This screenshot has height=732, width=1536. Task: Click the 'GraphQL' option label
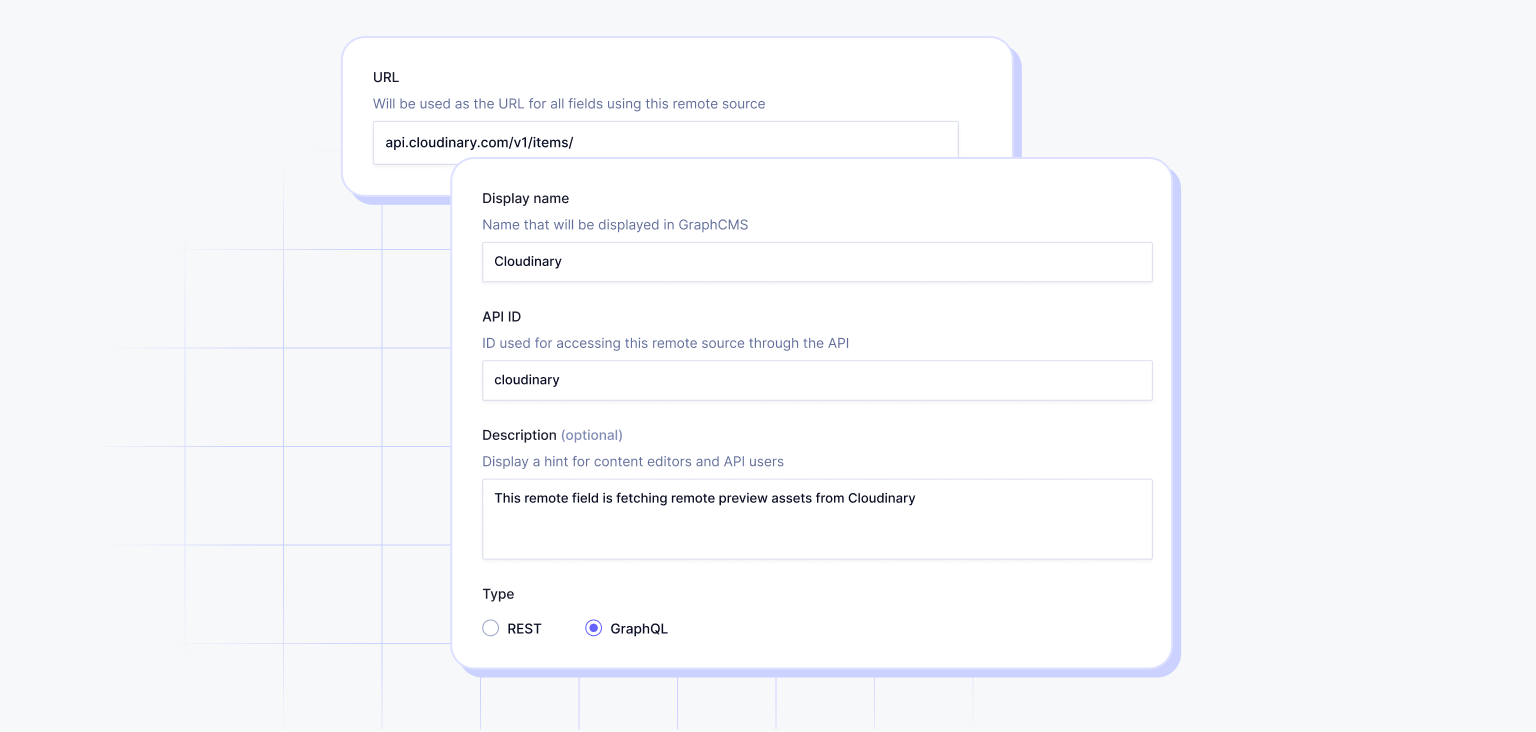(639, 629)
